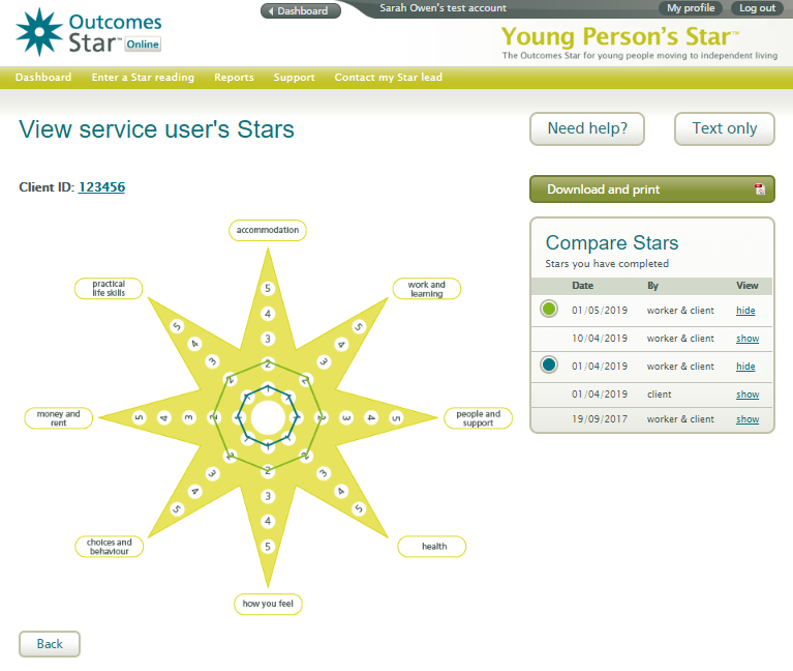The width and height of the screenshot is (793, 671).
Task: Click the money and rent label
Action: click(58, 418)
